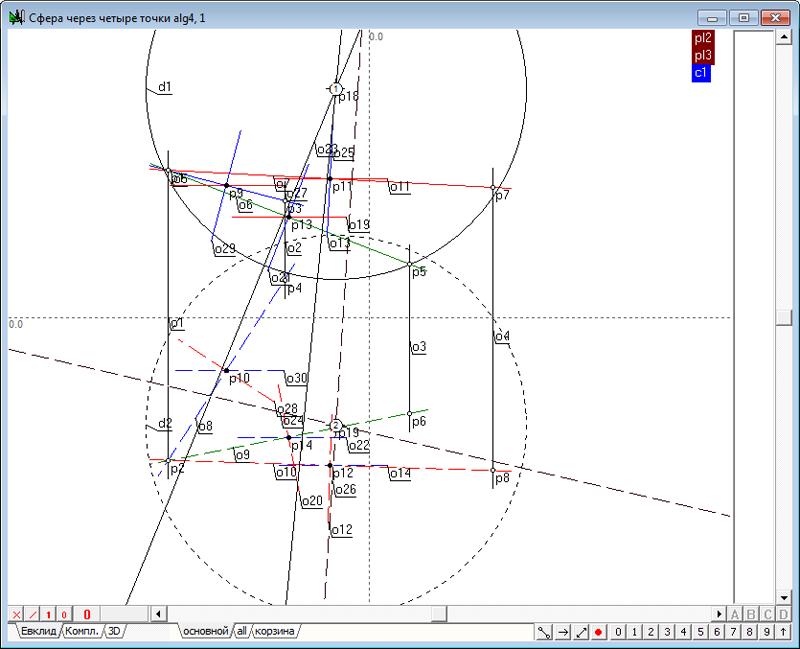The image size is (800, 649).
Task: Click circled point 2 near p19
Action: click(x=335, y=426)
